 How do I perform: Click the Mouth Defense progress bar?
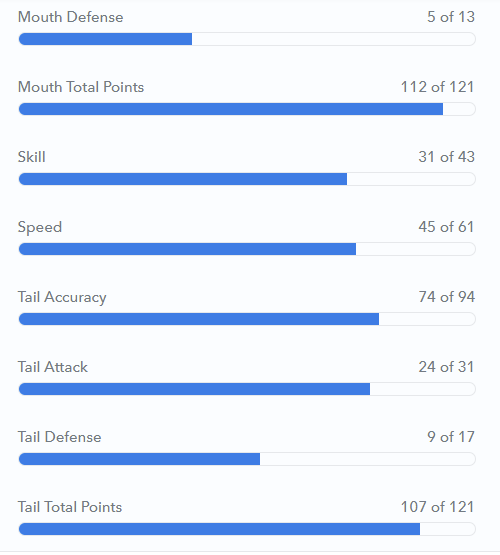(247, 39)
